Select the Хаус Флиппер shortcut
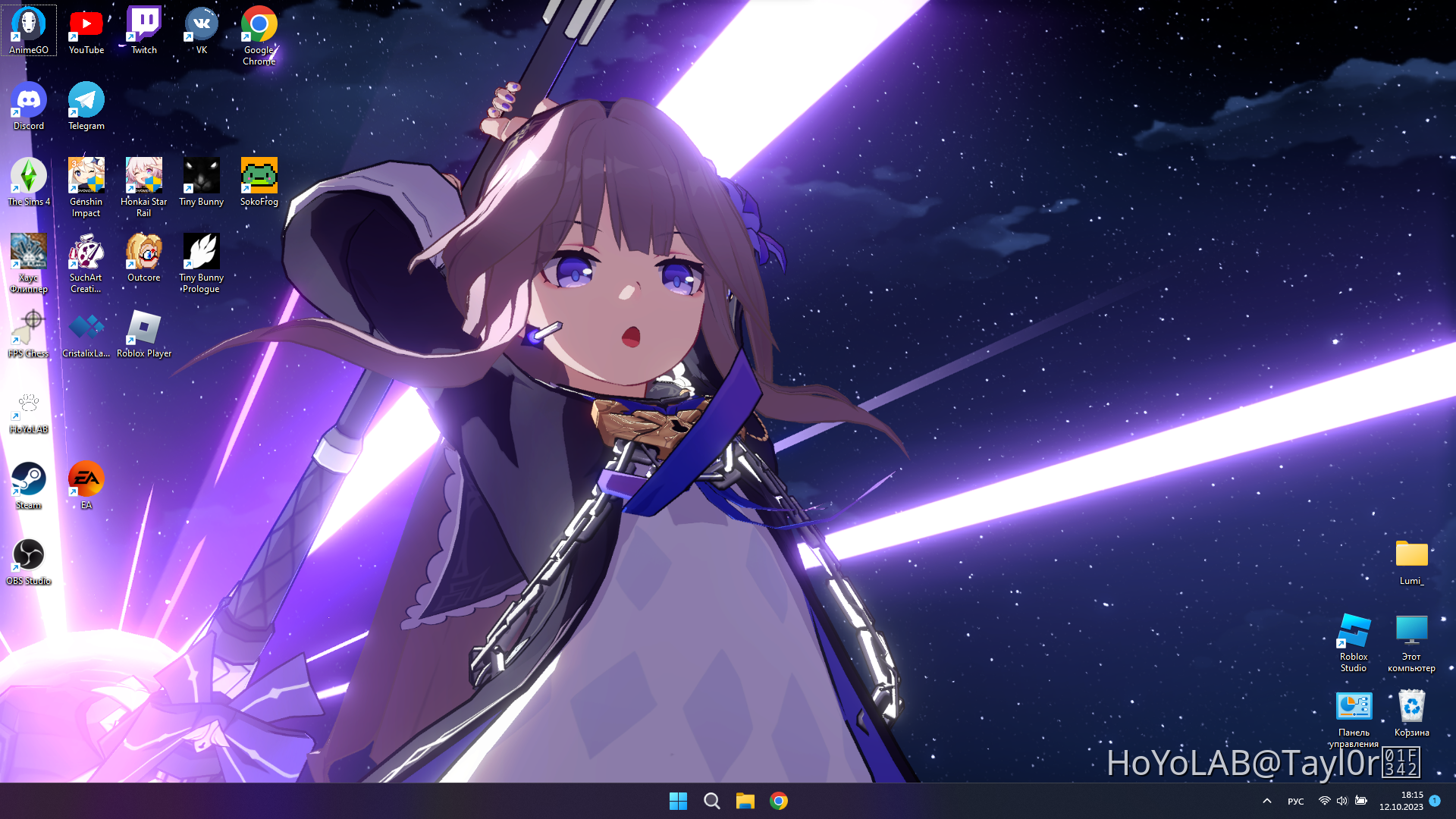 (x=29, y=263)
